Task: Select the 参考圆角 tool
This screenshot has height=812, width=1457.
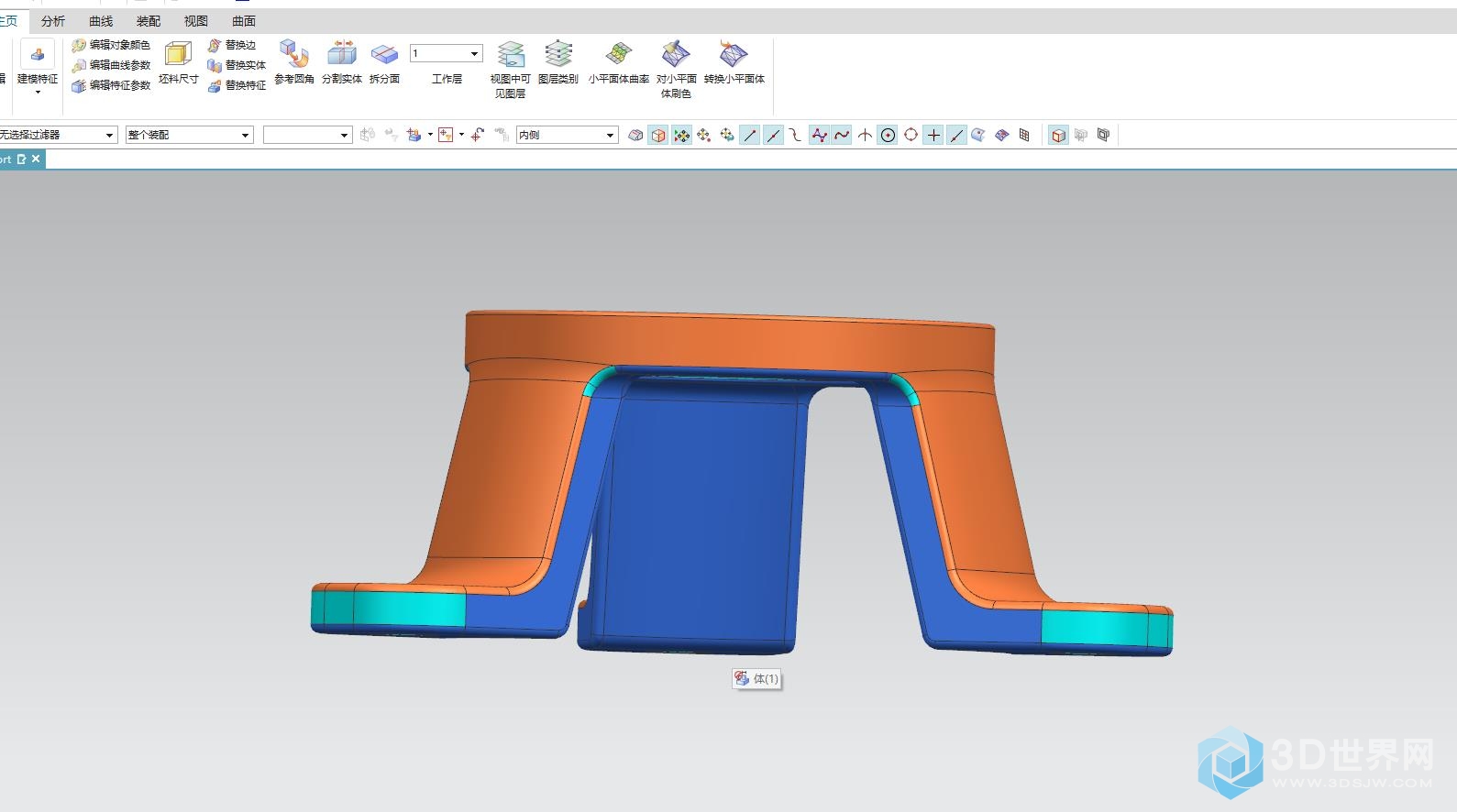Action: [294, 62]
